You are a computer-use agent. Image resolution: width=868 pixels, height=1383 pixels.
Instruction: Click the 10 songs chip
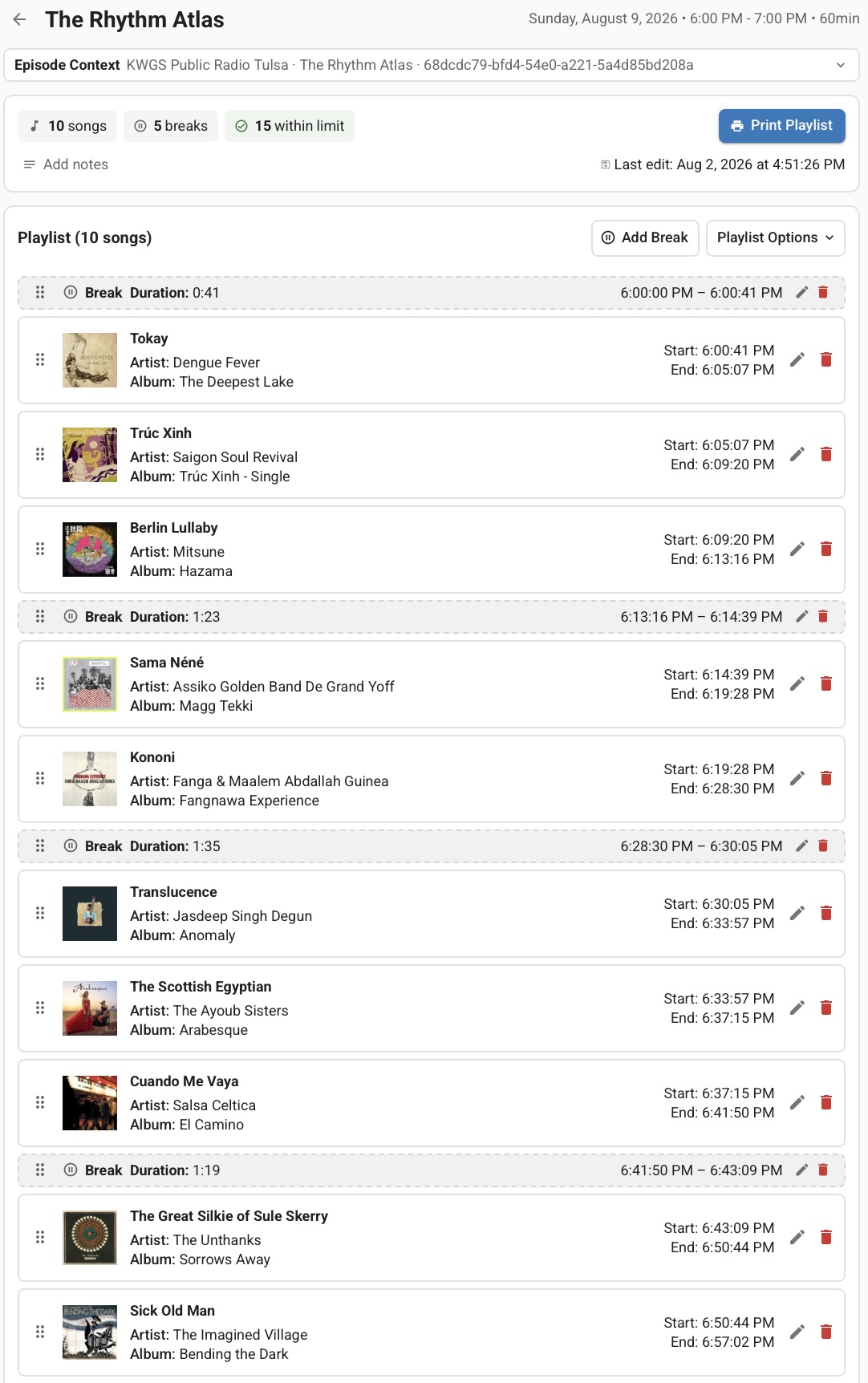(x=67, y=126)
